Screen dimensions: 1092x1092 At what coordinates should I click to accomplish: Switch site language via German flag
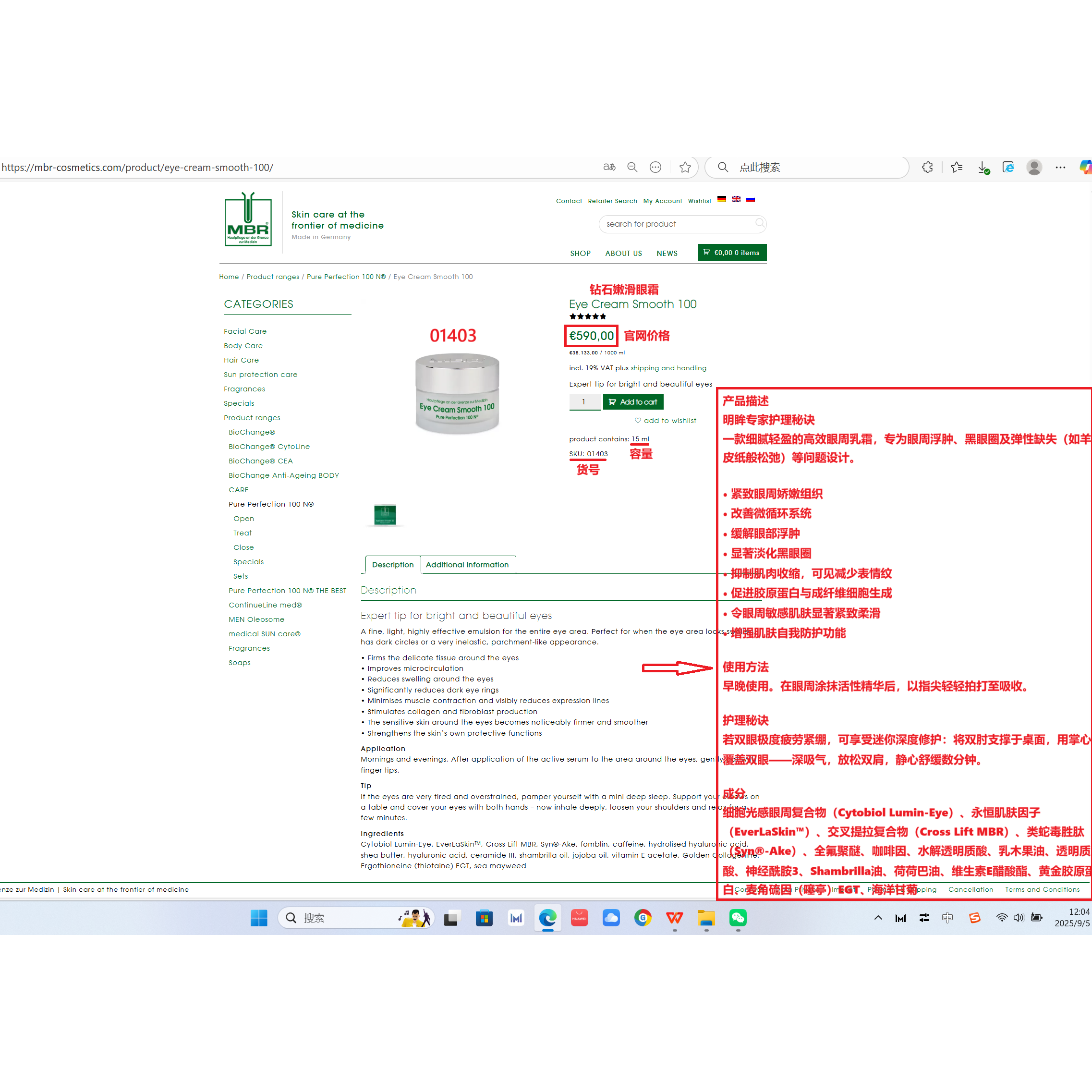pos(721,199)
